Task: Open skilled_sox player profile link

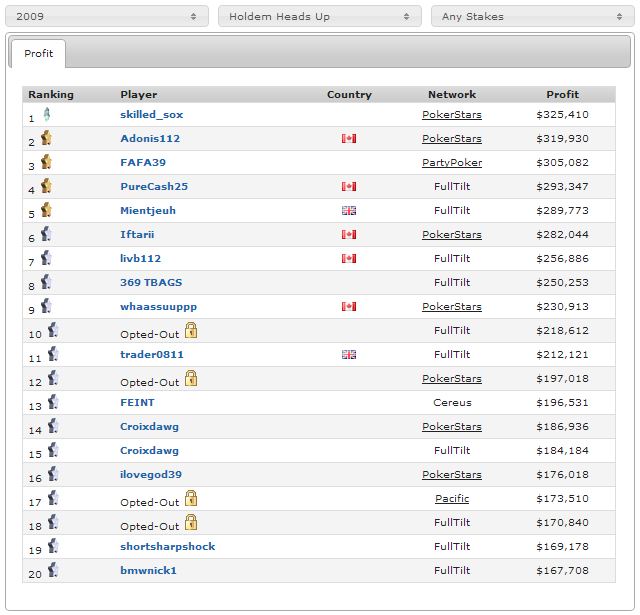Action: click(152, 115)
